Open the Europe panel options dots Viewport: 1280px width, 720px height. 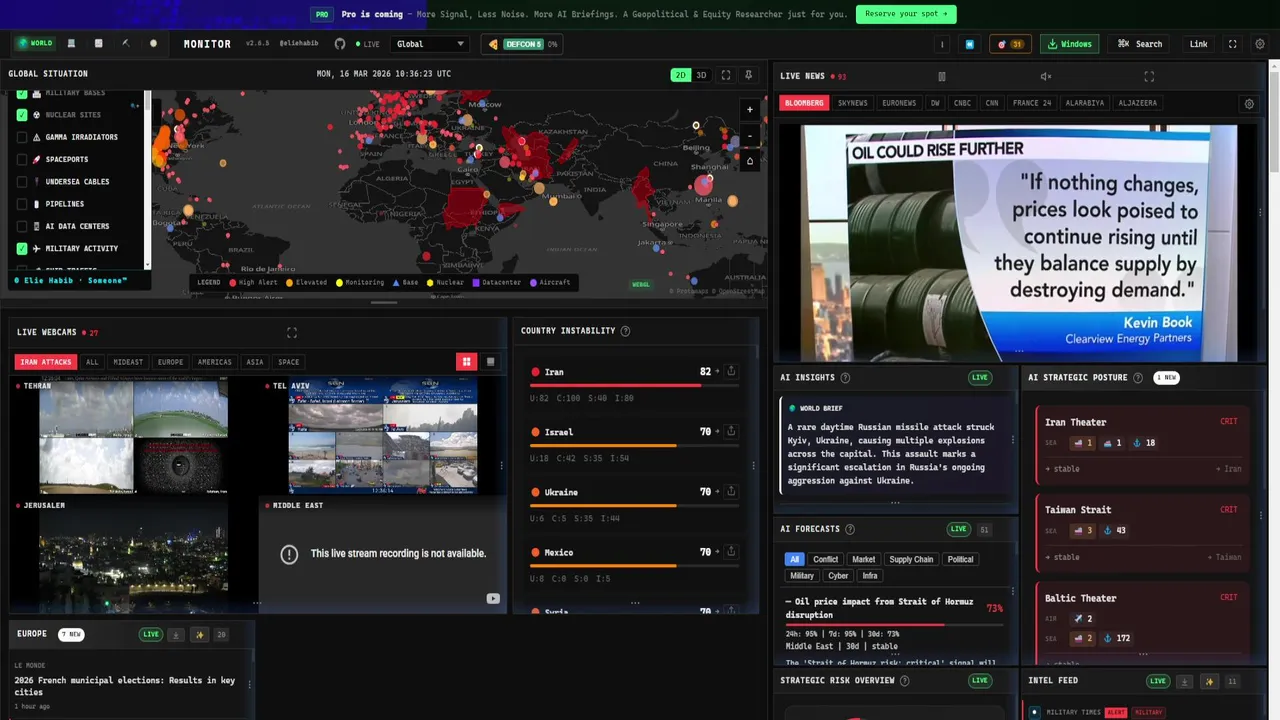tap(249, 685)
